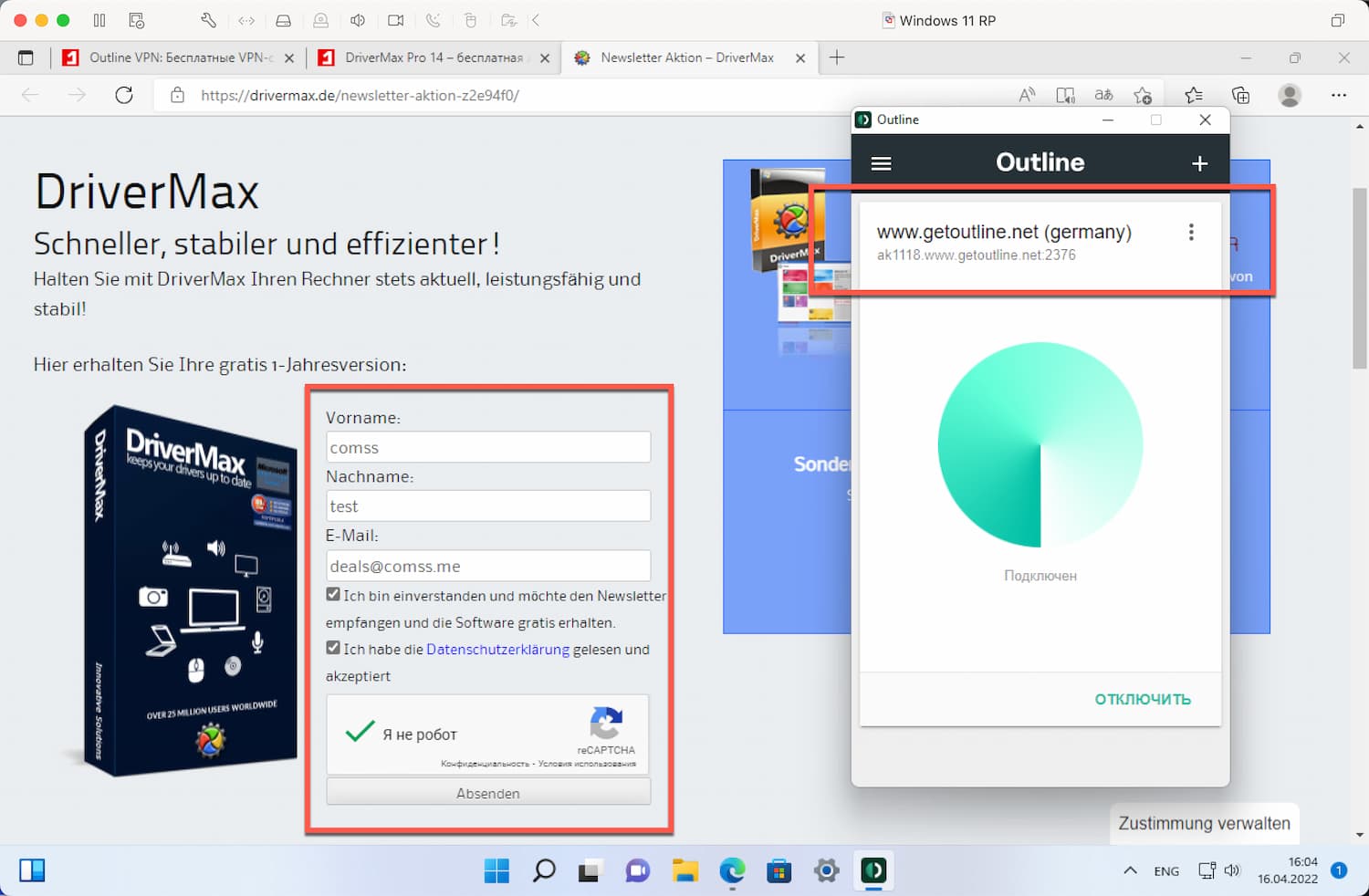Close the DriverMax Pro 14 tab
This screenshot has width=1369, height=896.
coord(545,57)
